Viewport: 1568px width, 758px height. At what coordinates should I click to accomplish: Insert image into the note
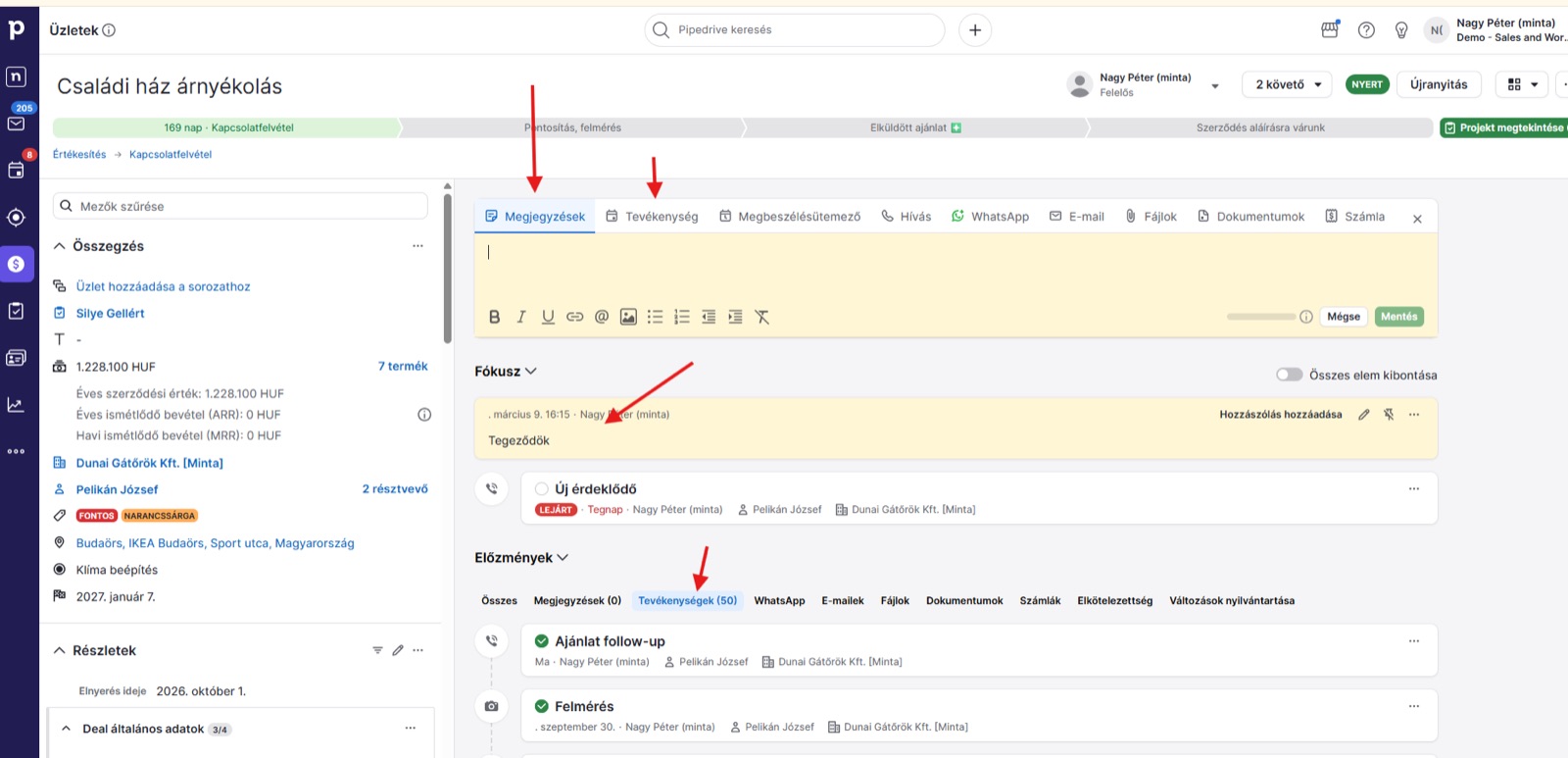tap(628, 317)
